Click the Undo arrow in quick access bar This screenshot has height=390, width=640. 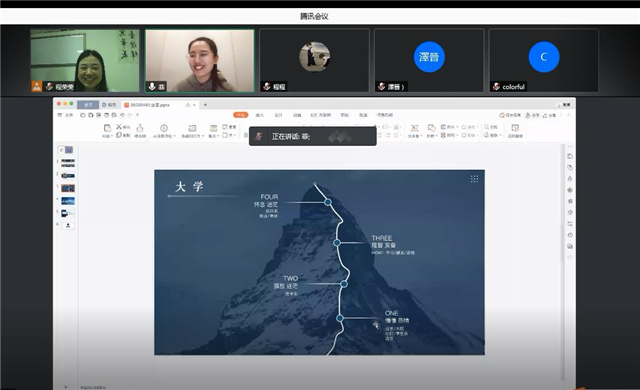(x=122, y=115)
